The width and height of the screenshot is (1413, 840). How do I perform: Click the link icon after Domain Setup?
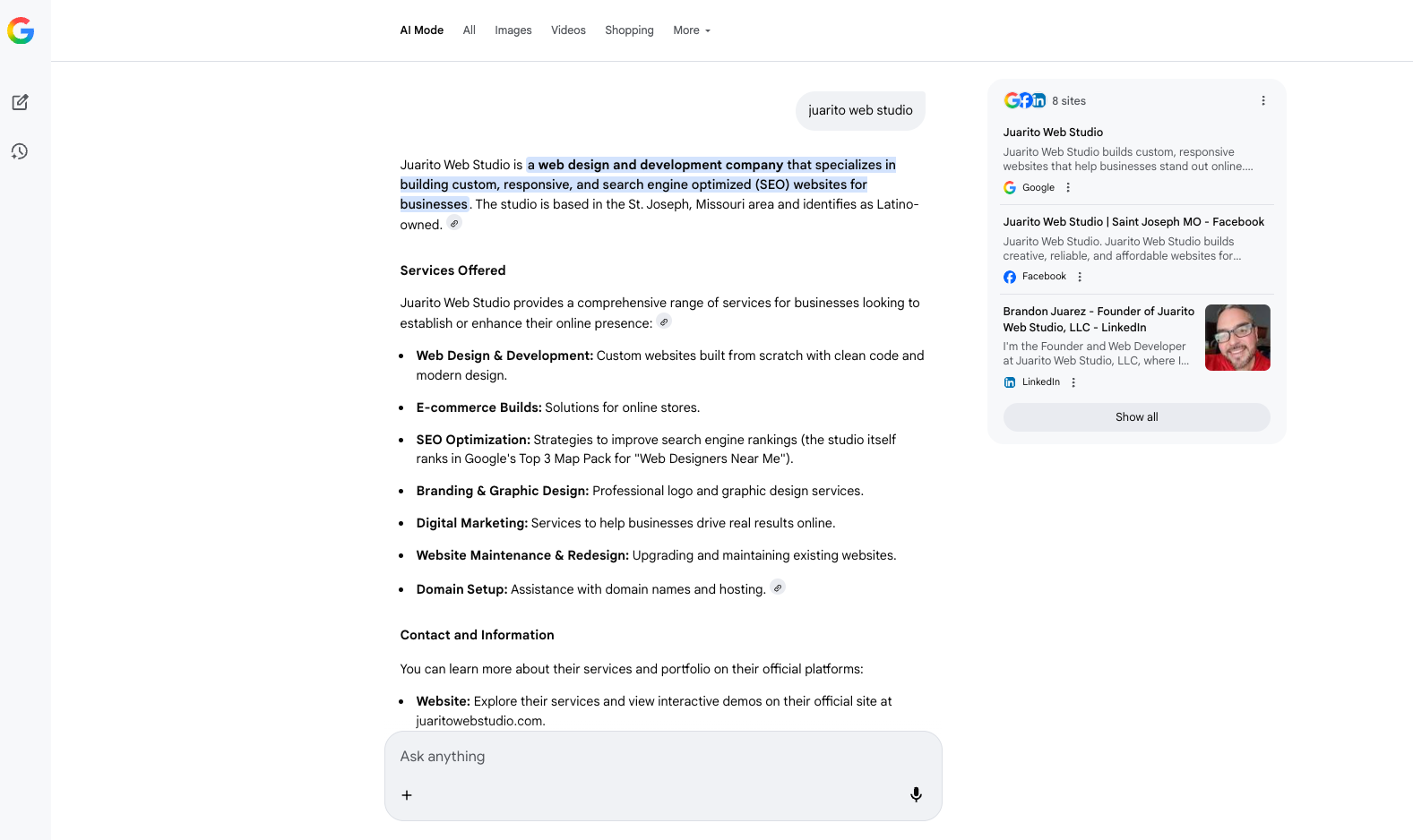778,587
